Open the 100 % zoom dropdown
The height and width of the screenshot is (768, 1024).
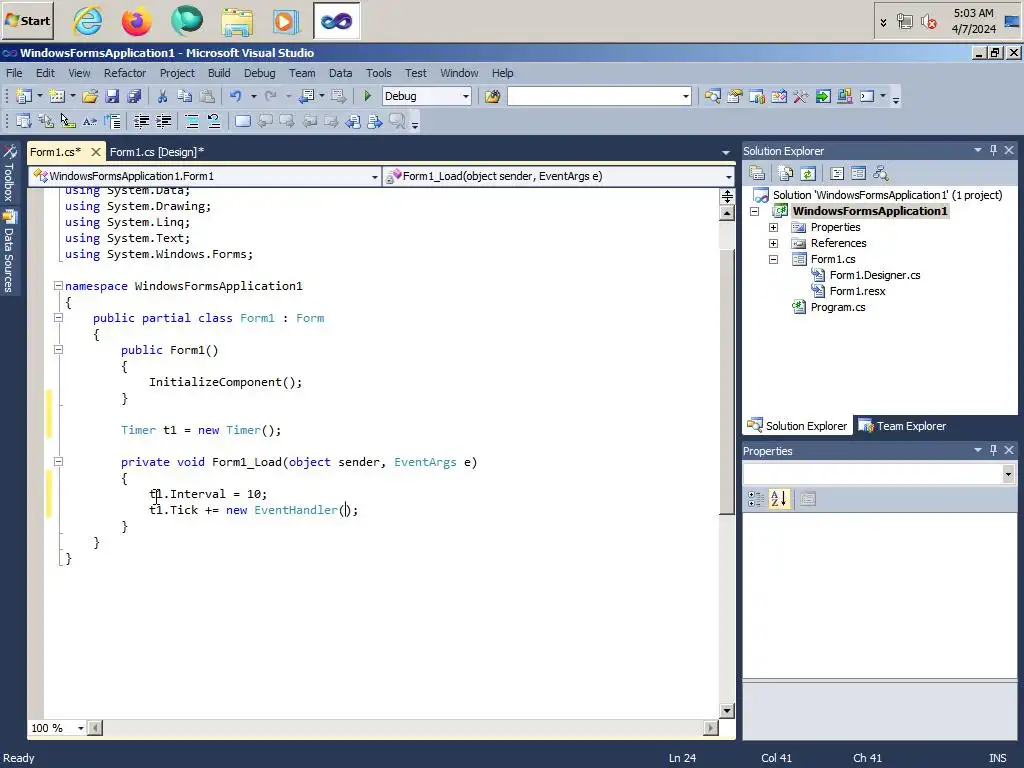(80, 728)
